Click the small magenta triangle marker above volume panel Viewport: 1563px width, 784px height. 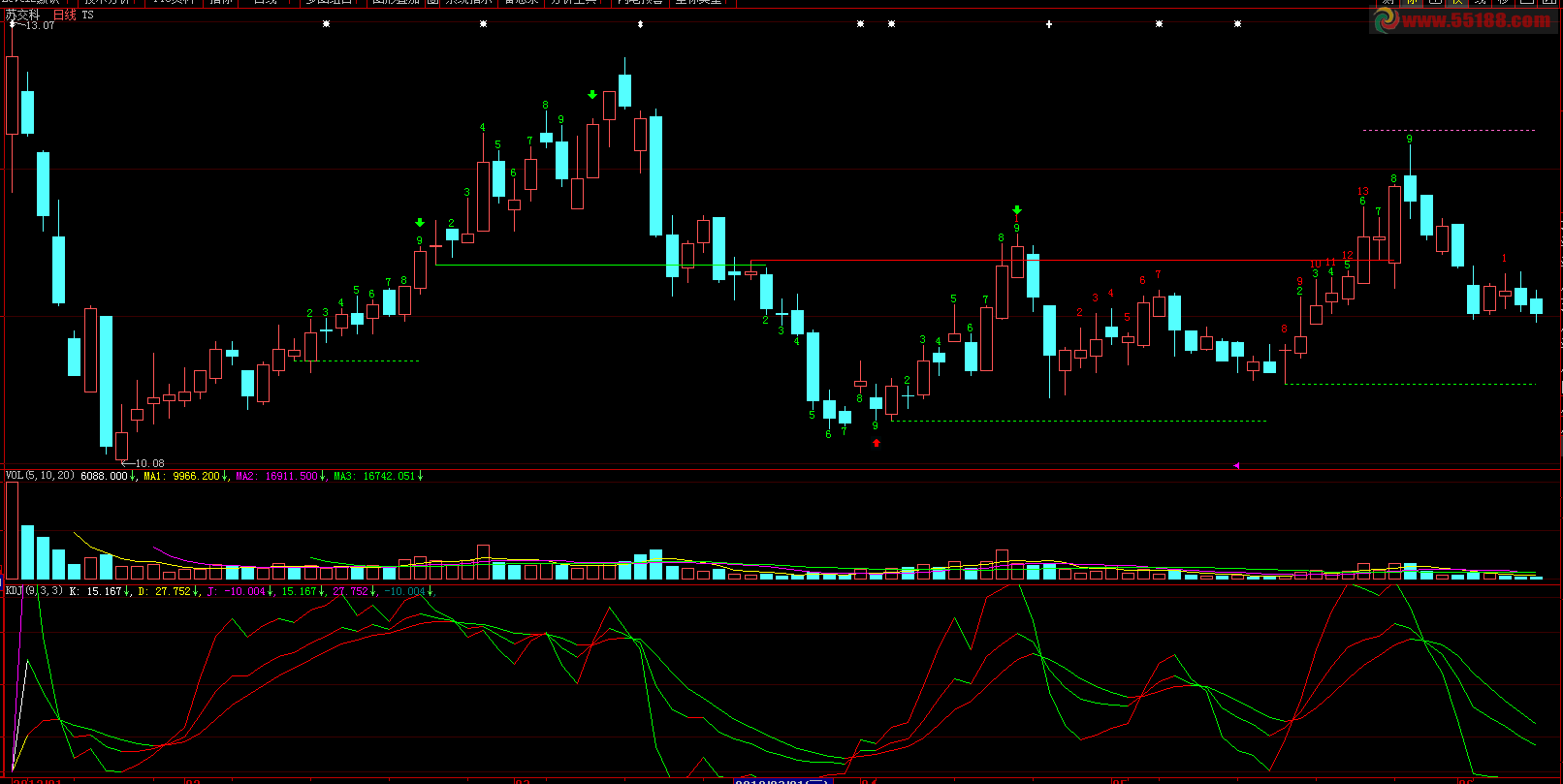click(x=1236, y=465)
